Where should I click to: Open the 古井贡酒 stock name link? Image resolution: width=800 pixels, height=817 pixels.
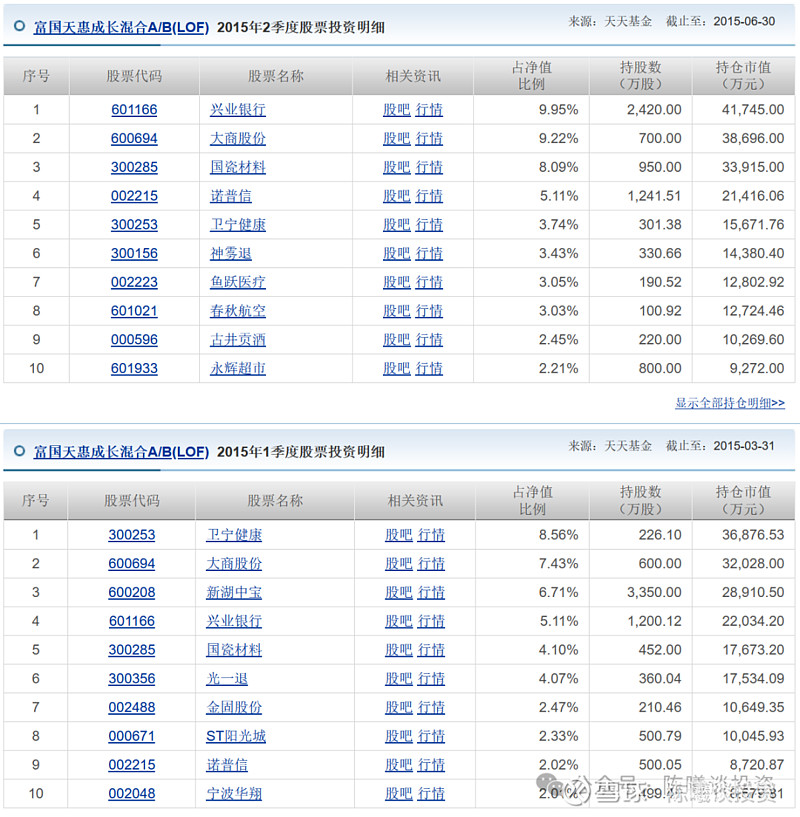[x=238, y=339]
